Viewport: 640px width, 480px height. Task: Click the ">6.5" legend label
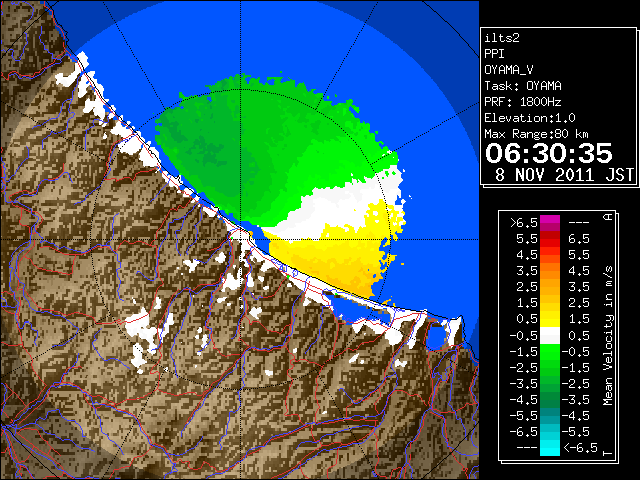pyautogui.click(x=524, y=223)
